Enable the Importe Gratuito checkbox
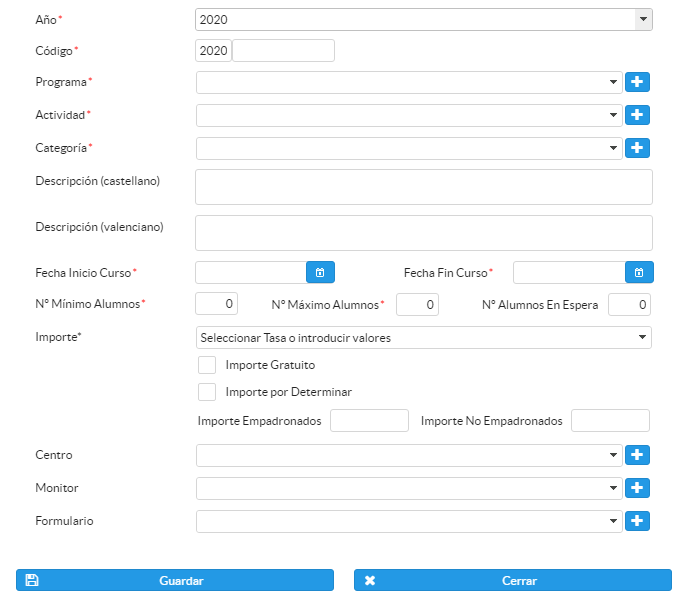Screen dimensions: 682x601 tap(207, 365)
